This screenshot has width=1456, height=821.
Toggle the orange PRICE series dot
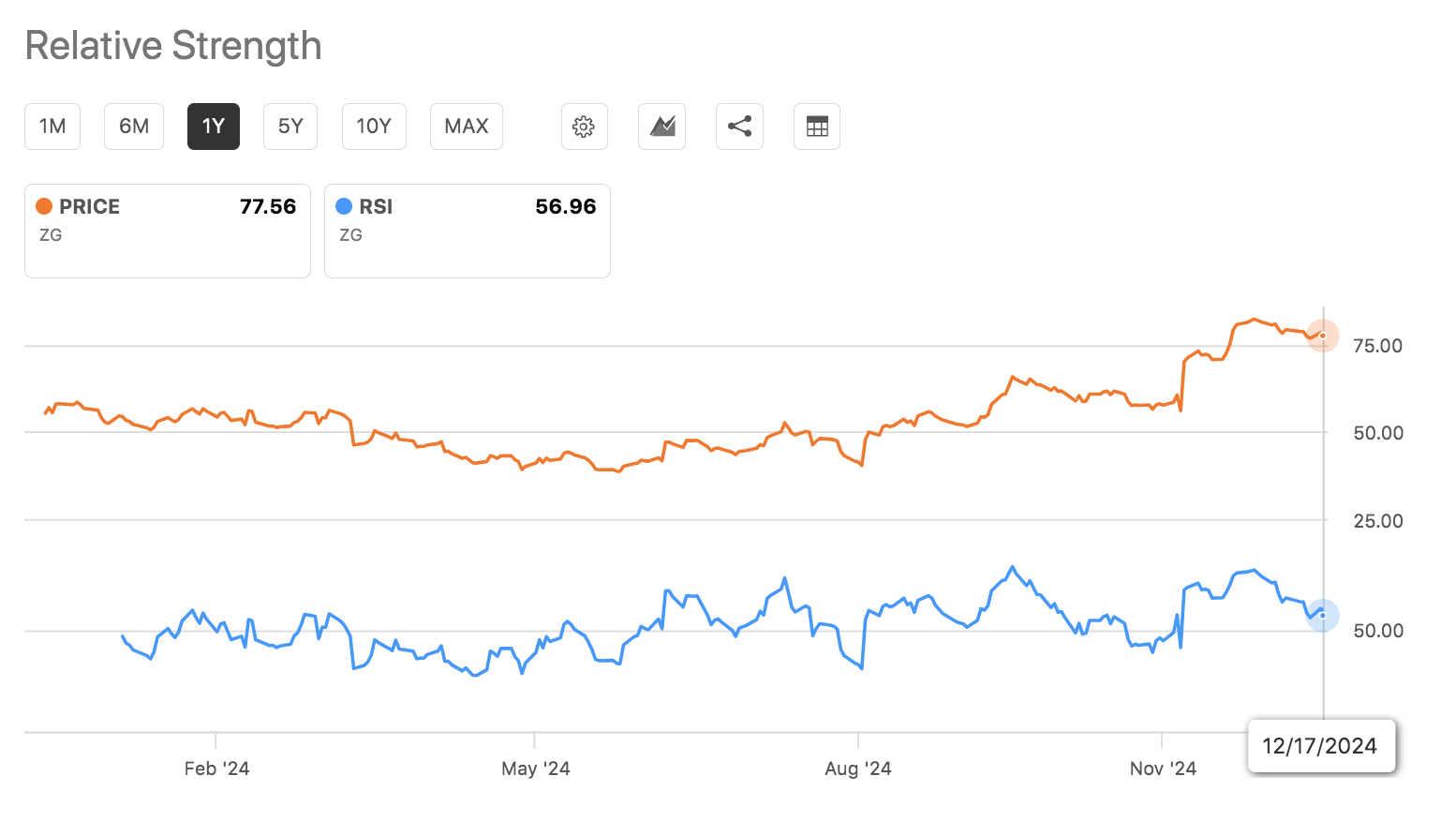[x=43, y=205]
